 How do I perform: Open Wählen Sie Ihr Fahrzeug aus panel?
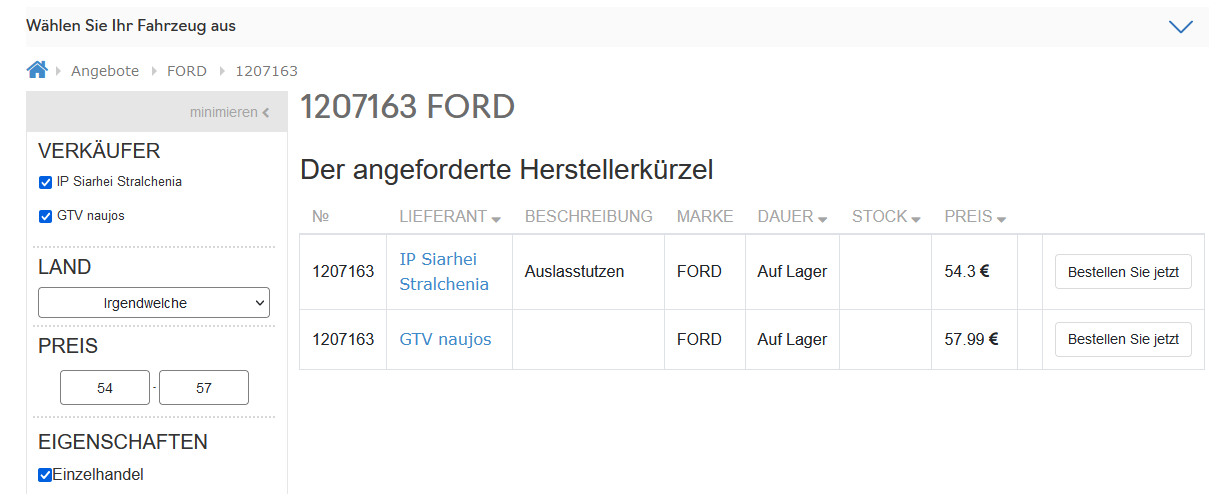coord(131,26)
